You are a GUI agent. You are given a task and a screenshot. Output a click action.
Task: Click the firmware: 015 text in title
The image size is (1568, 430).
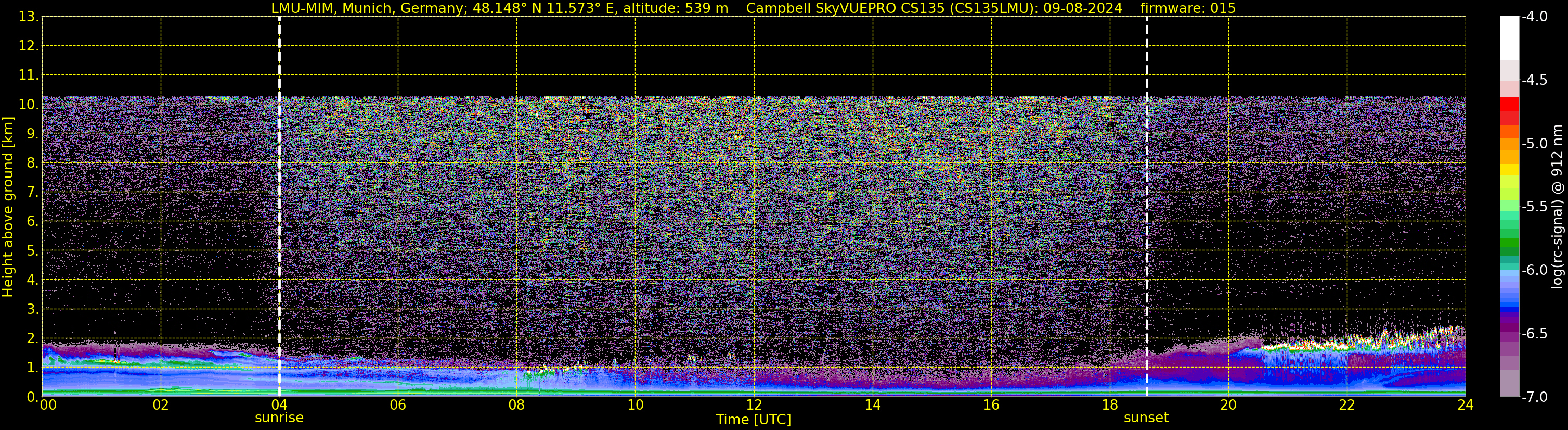[1187, 8]
